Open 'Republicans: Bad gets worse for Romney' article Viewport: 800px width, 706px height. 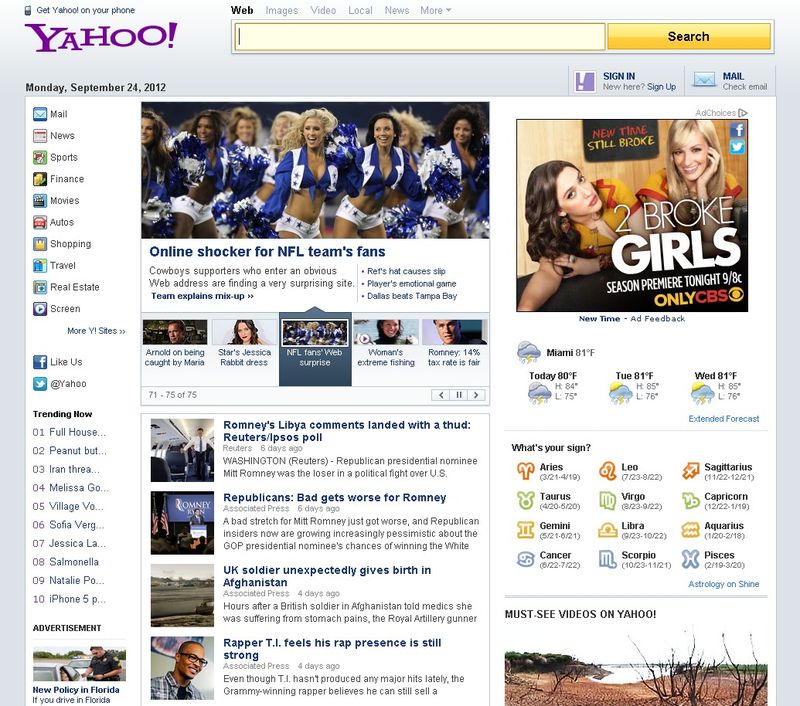pos(335,497)
